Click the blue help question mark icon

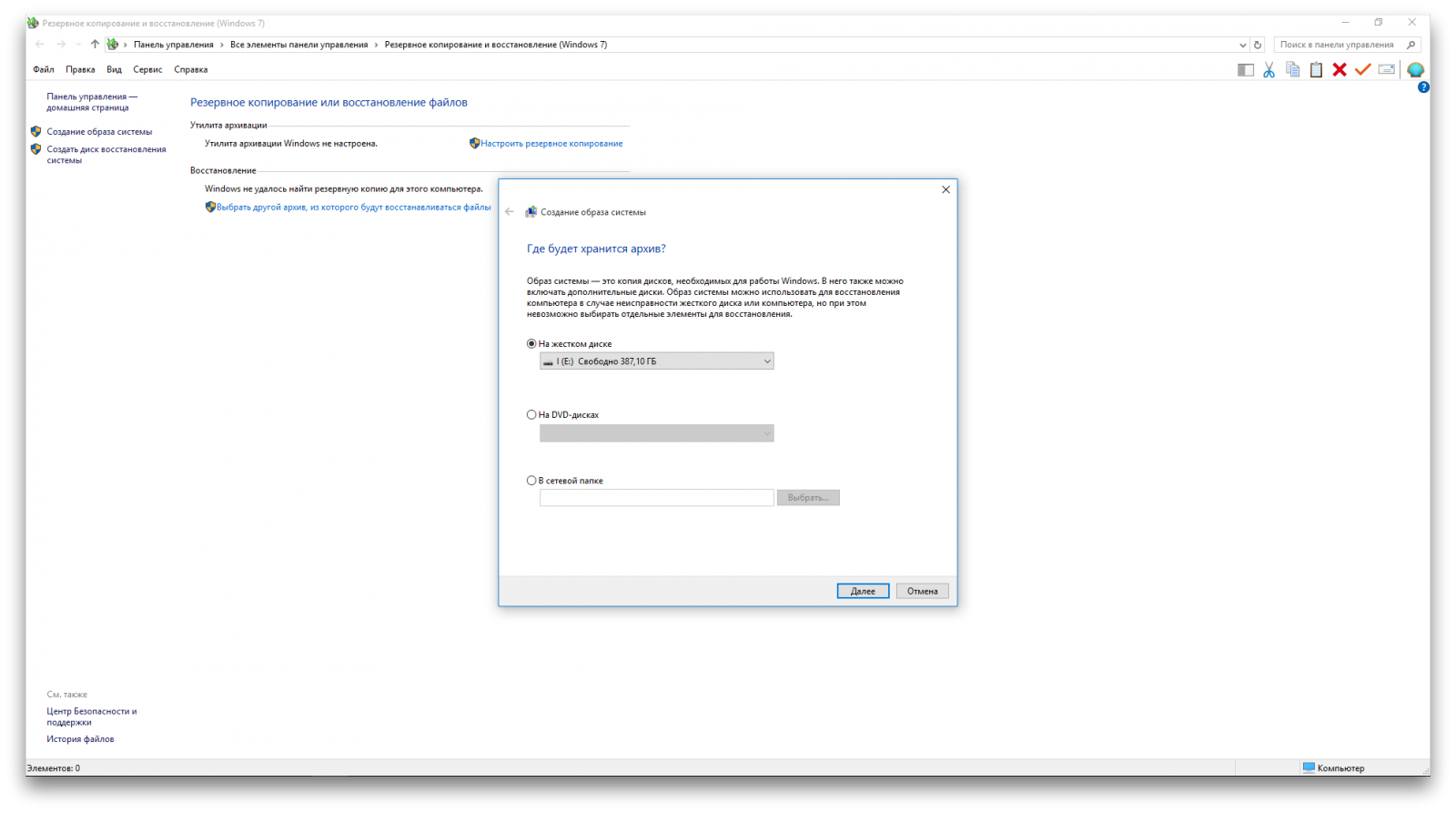pos(1423,87)
